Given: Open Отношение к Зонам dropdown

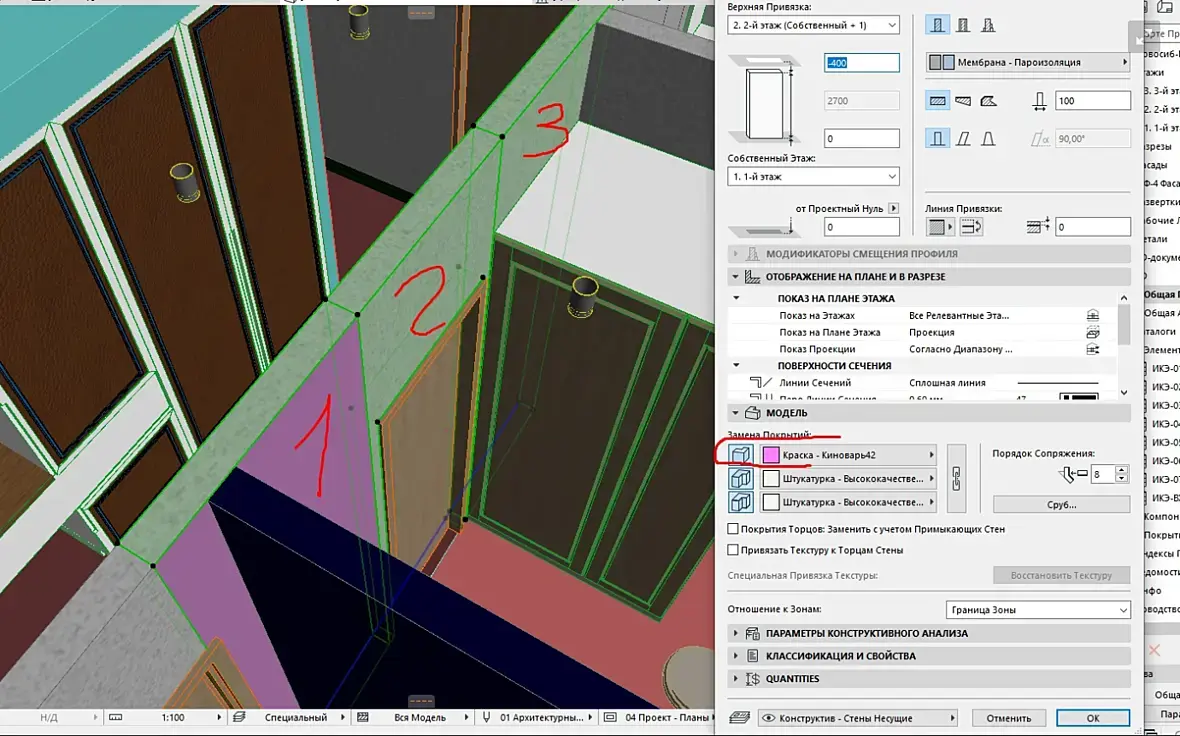Looking at the screenshot, I should [1038, 610].
